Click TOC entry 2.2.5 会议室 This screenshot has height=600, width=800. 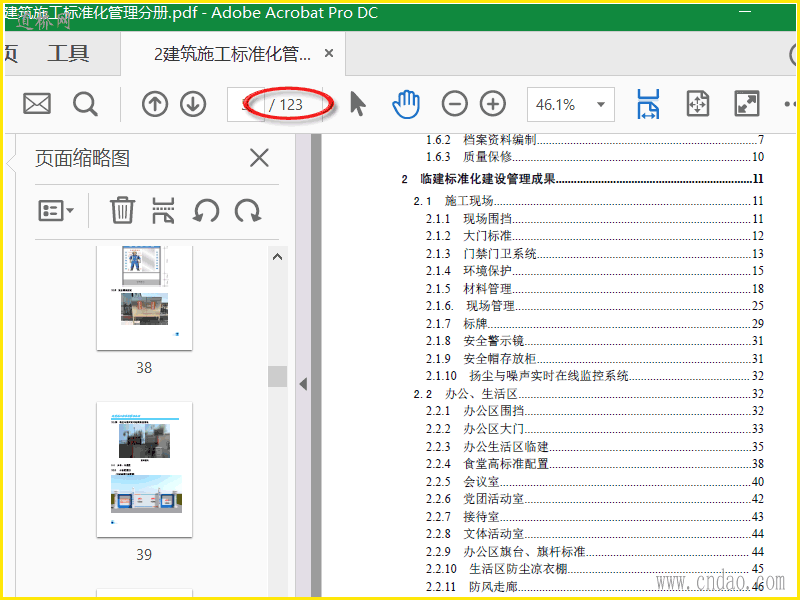tap(595, 481)
